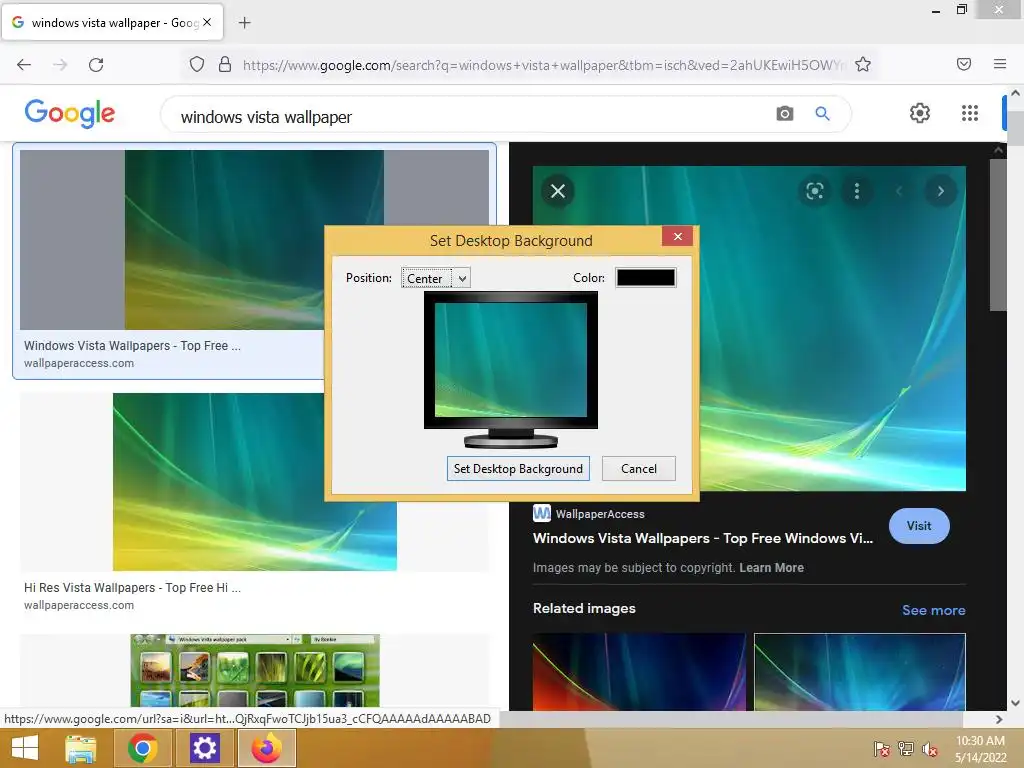The image size is (1024, 768).
Task: Click Set Desktop Background button
Action: tap(518, 468)
